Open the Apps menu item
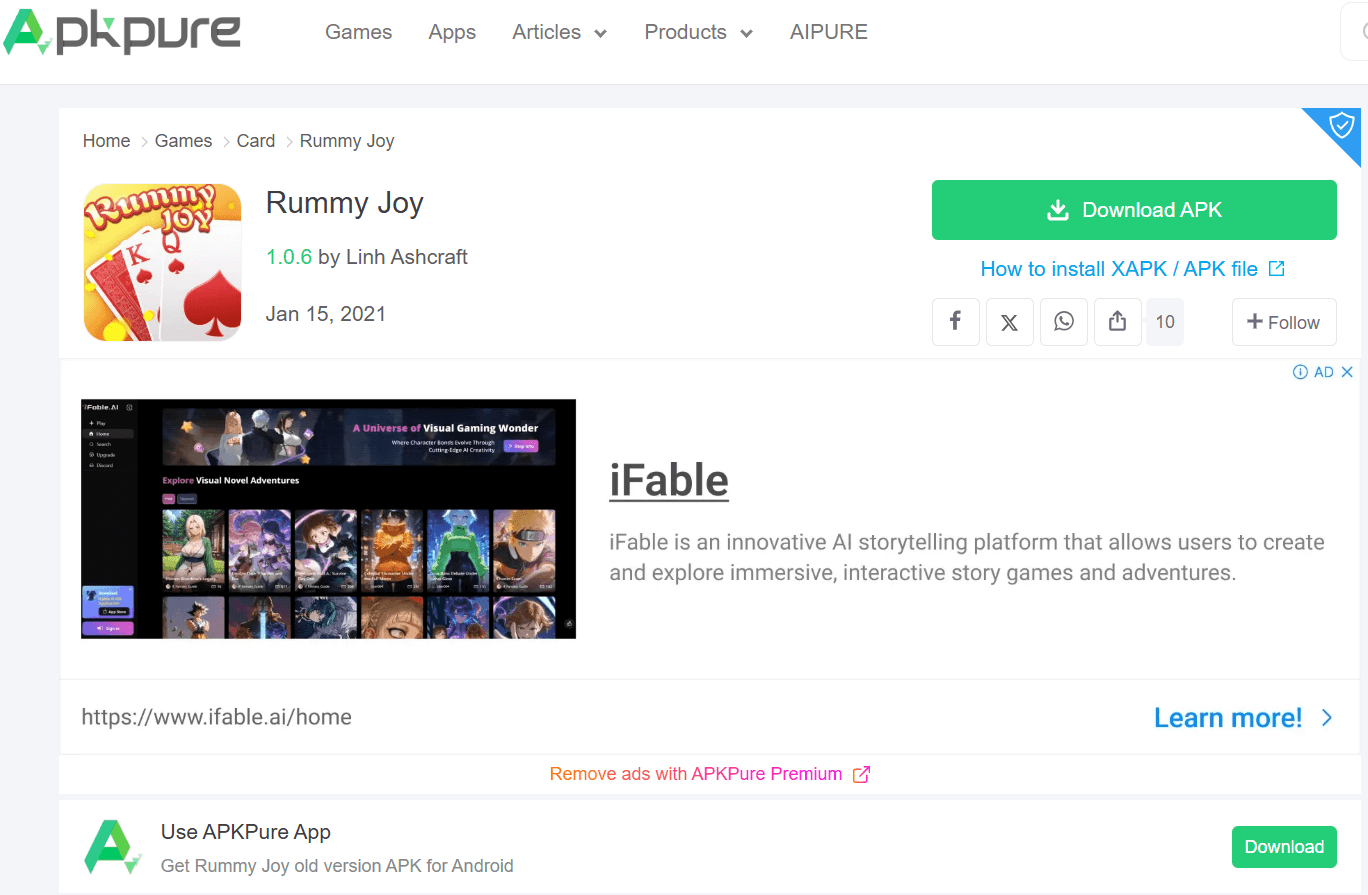 (452, 32)
